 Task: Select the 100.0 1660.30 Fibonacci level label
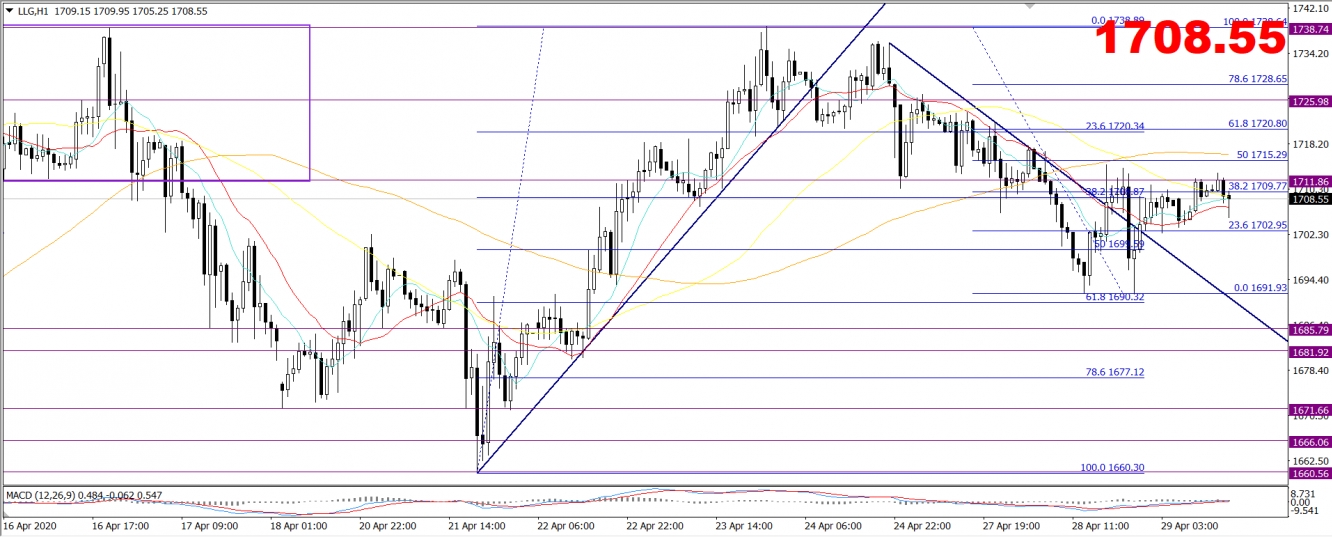coord(1114,467)
